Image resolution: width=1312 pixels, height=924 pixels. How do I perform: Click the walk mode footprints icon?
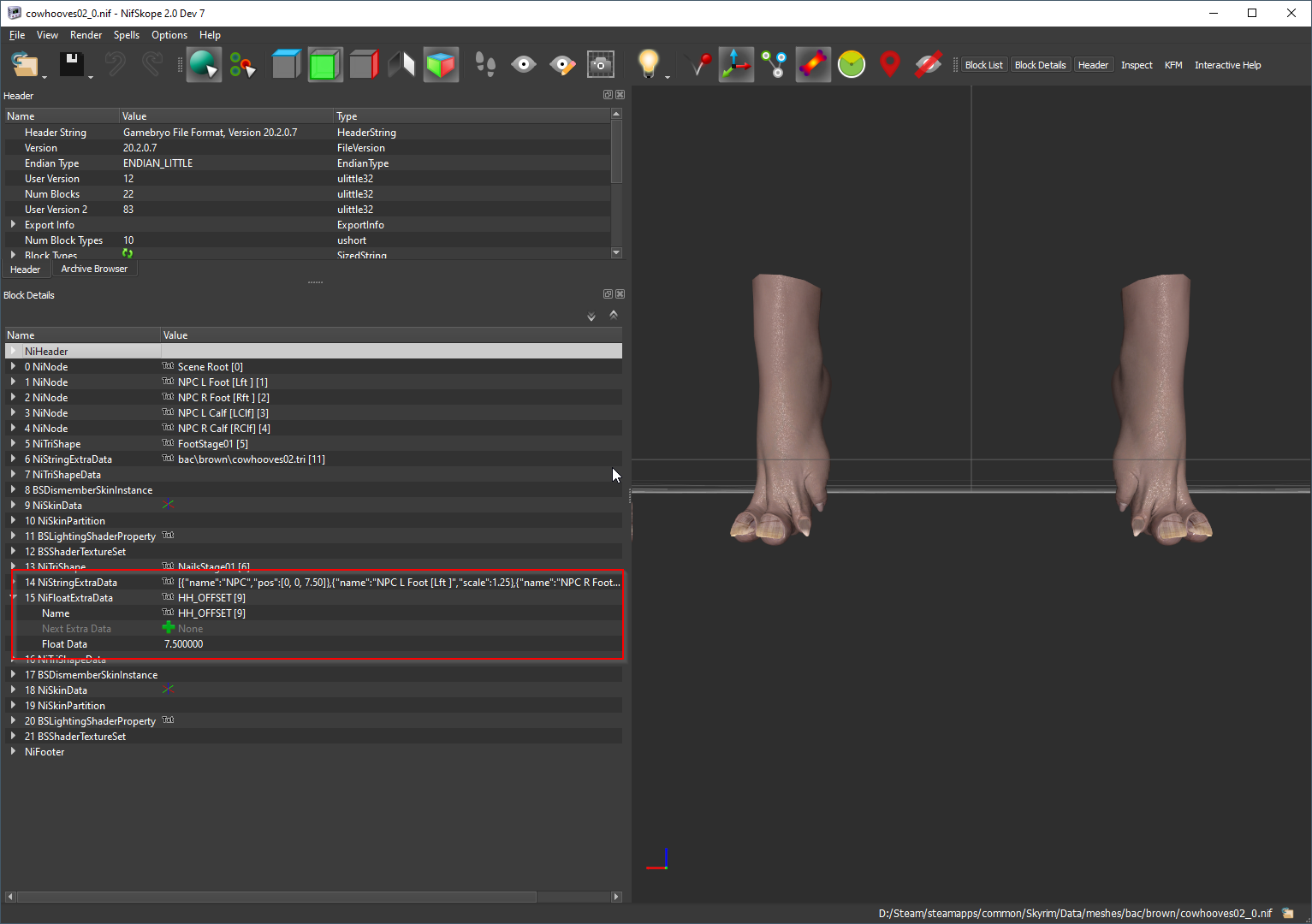point(485,65)
